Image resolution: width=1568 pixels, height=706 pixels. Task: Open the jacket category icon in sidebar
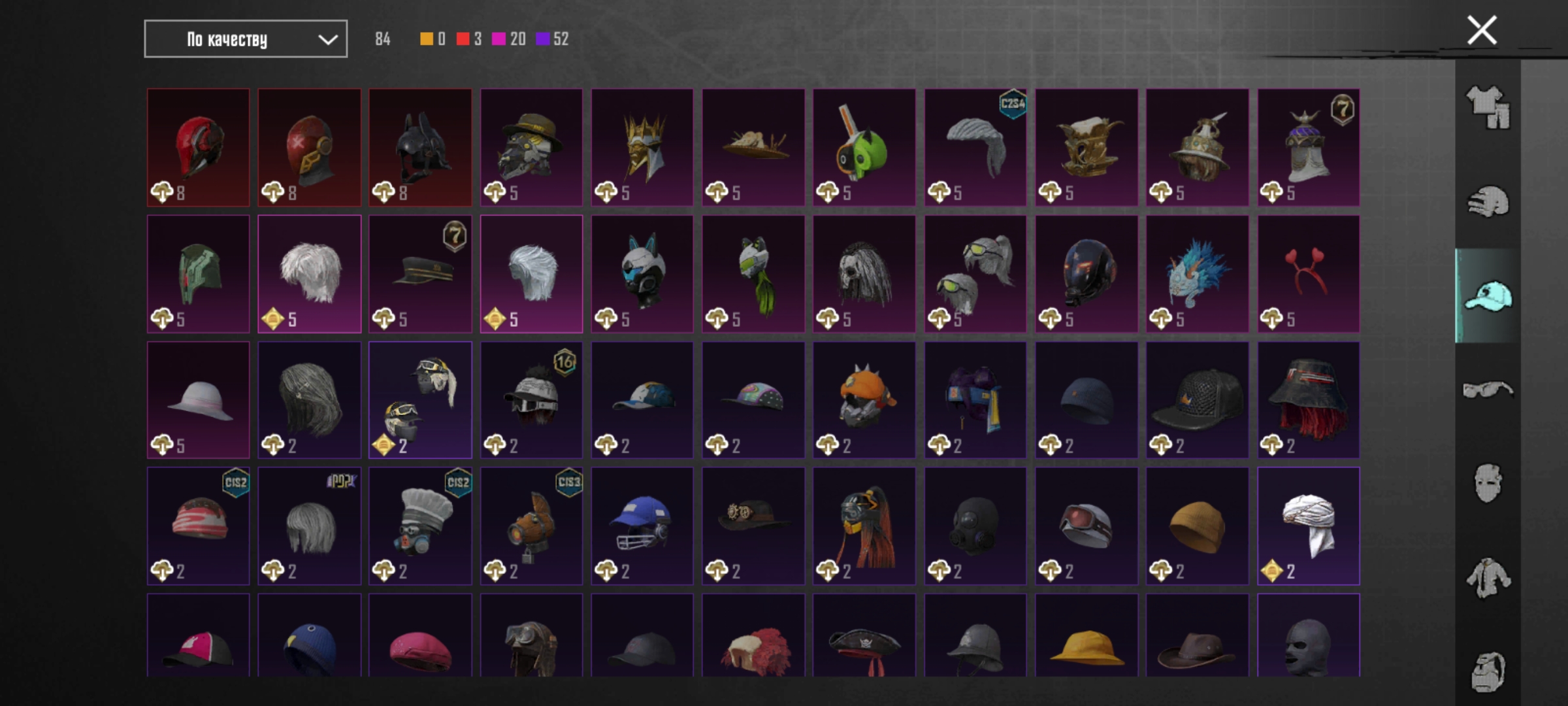click(x=1488, y=577)
